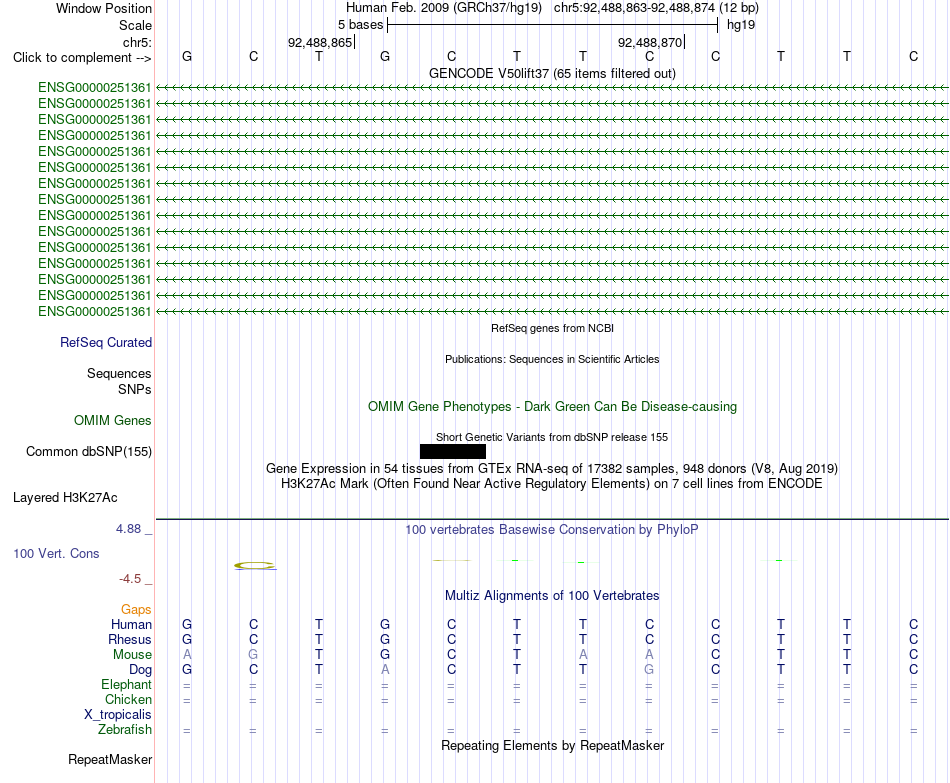The image size is (950, 783).
Task: Click the 'OMIM Gene Phenotypes' track title
Action: coord(552,407)
